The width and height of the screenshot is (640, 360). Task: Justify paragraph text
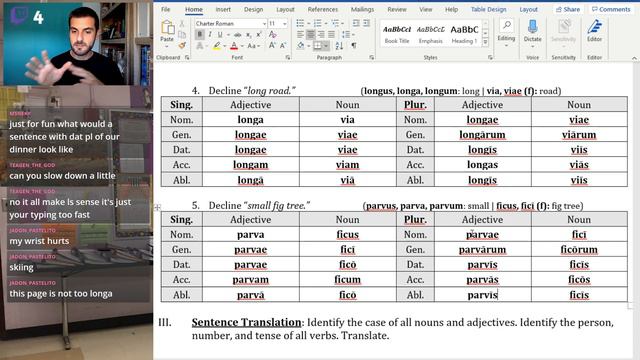pyautogui.click(x=331, y=35)
